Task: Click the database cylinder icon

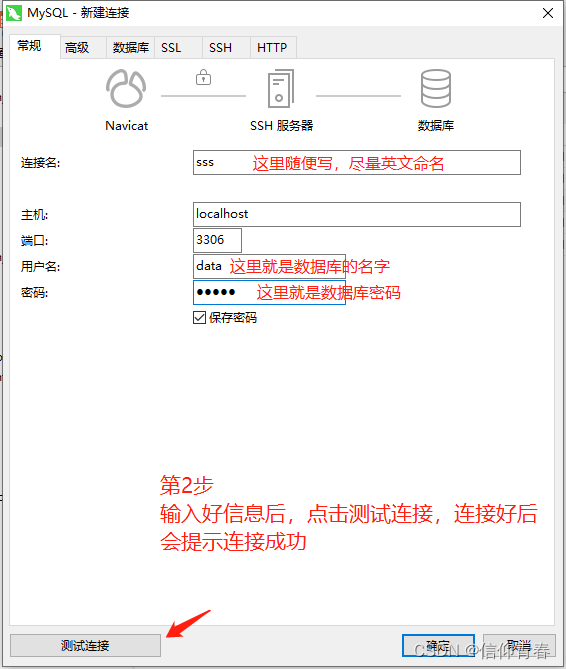Action: pyautogui.click(x=435, y=88)
